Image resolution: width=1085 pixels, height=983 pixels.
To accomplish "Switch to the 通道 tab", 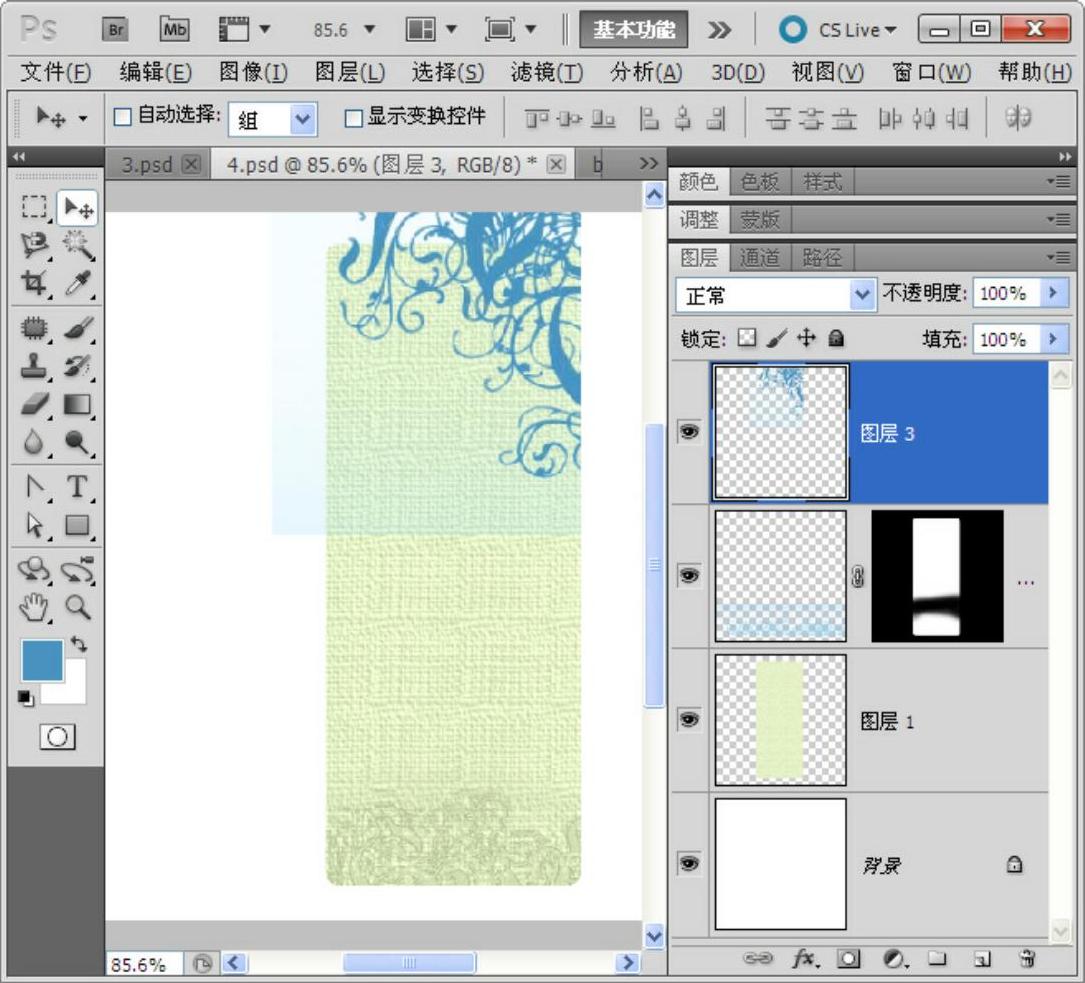I will point(758,258).
